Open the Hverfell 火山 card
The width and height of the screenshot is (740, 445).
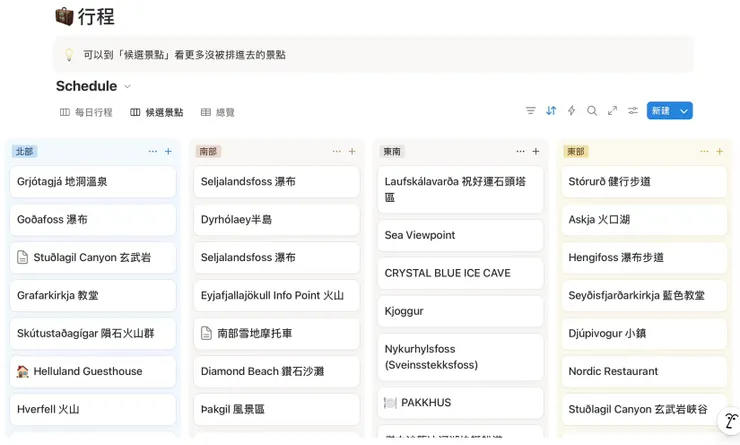coord(93,409)
